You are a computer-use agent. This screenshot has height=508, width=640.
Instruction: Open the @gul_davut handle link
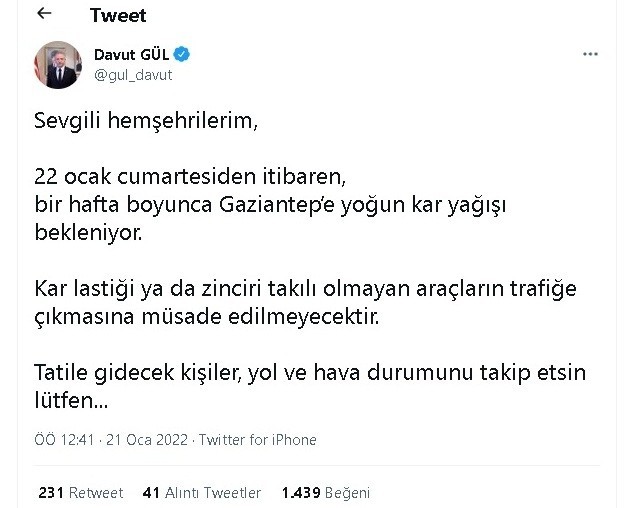(x=134, y=72)
